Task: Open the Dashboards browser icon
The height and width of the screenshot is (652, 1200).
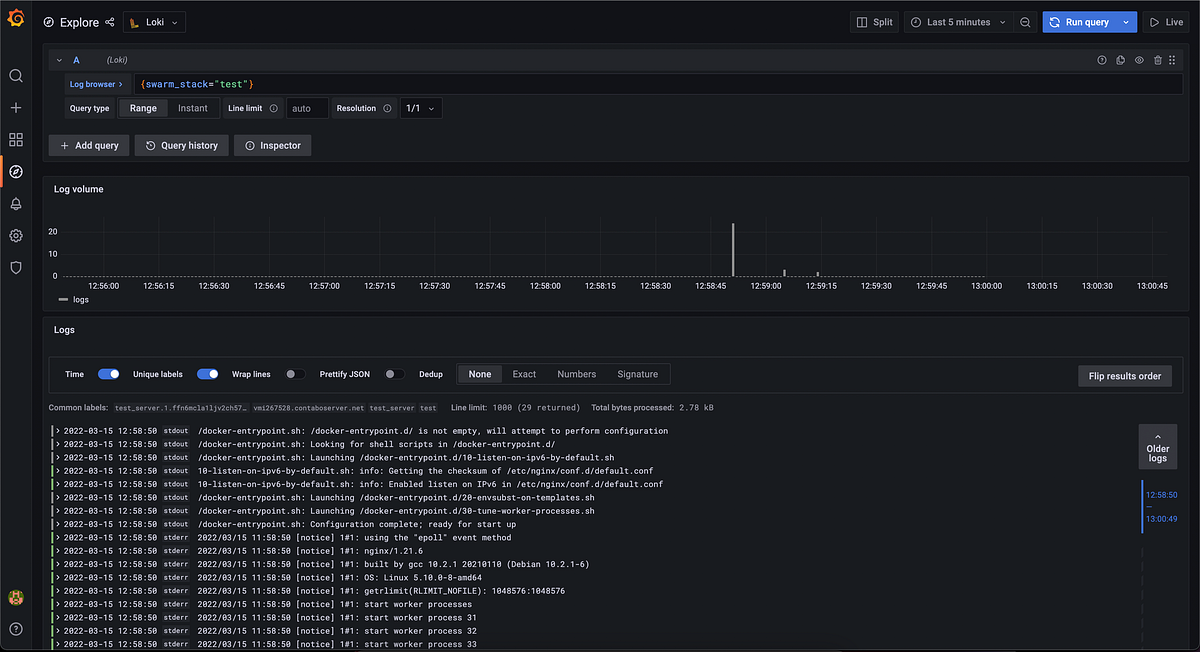Action: [15, 139]
